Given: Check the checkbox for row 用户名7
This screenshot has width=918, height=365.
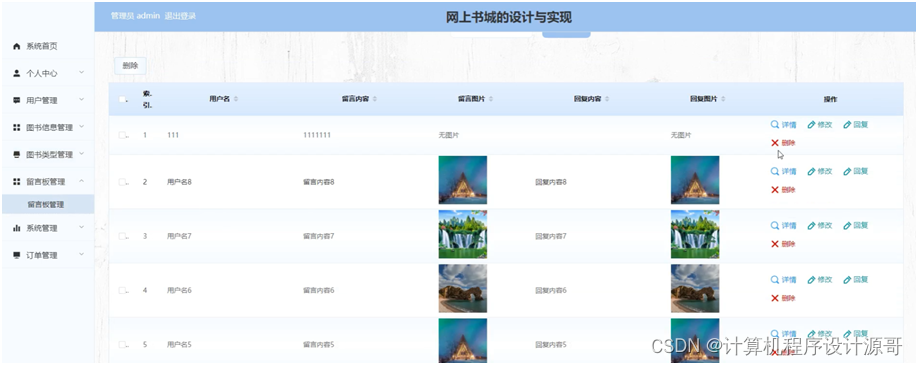Looking at the screenshot, I should pos(122,236).
